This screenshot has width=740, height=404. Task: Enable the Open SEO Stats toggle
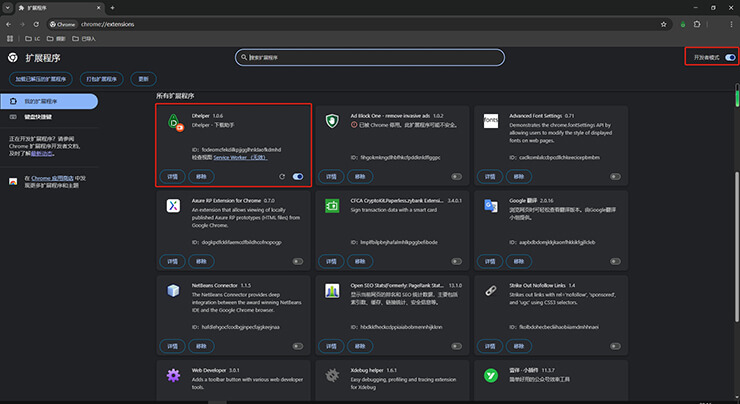click(x=456, y=346)
